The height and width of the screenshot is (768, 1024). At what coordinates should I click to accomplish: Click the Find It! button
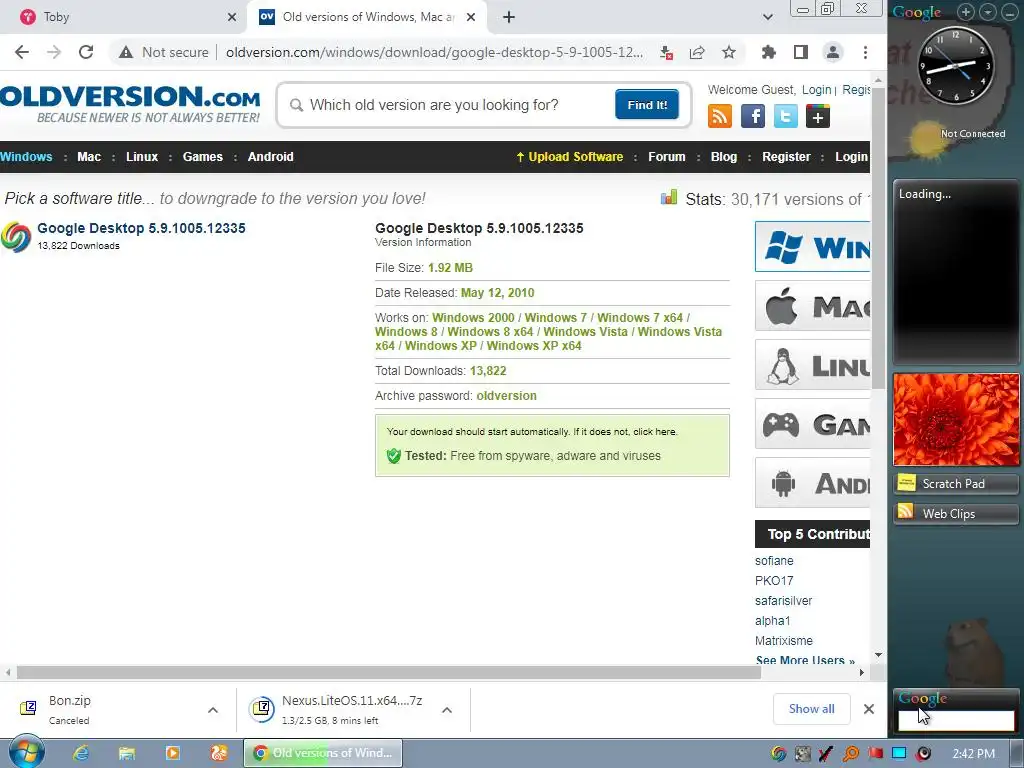coord(647,104)
